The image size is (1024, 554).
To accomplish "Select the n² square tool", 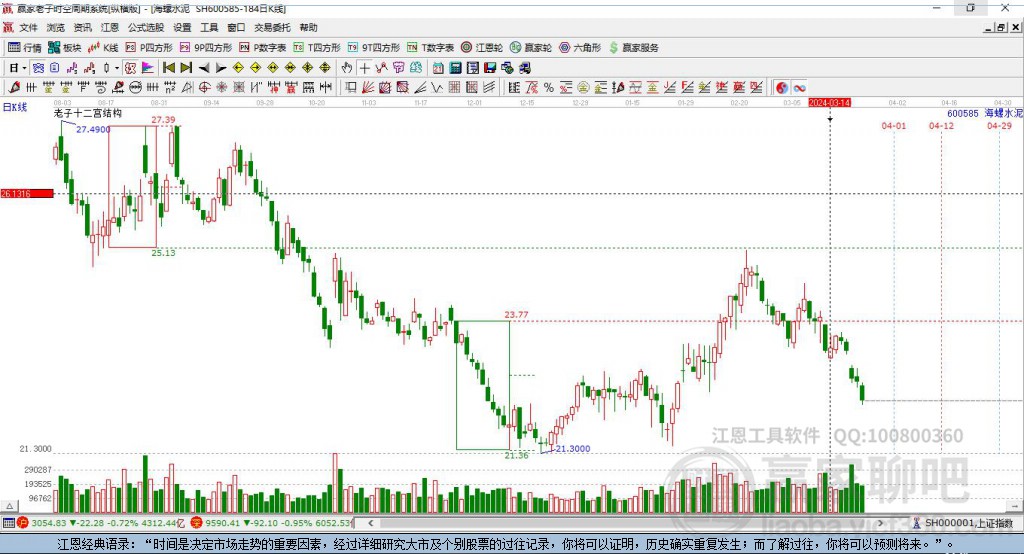I will (170, 88).
